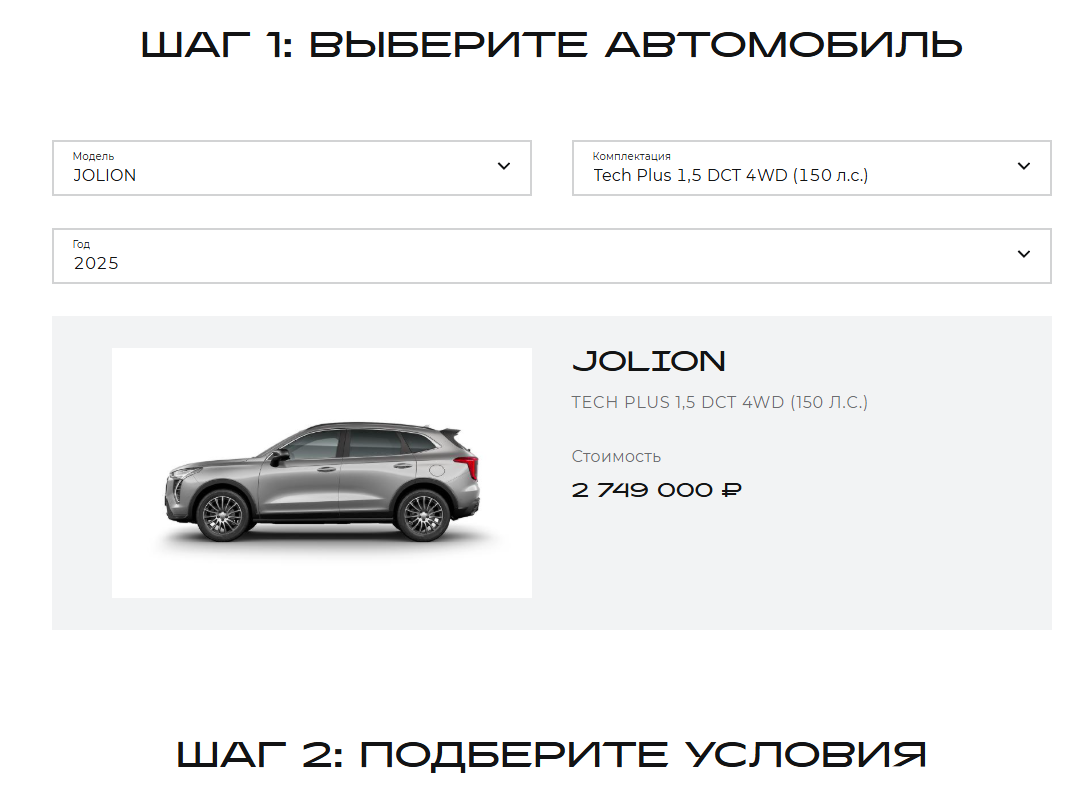Select the TECH PLUS 1,5 DCT 4WD subtitle
Viewport: 1083px width, 790px height.
[720, 402]
